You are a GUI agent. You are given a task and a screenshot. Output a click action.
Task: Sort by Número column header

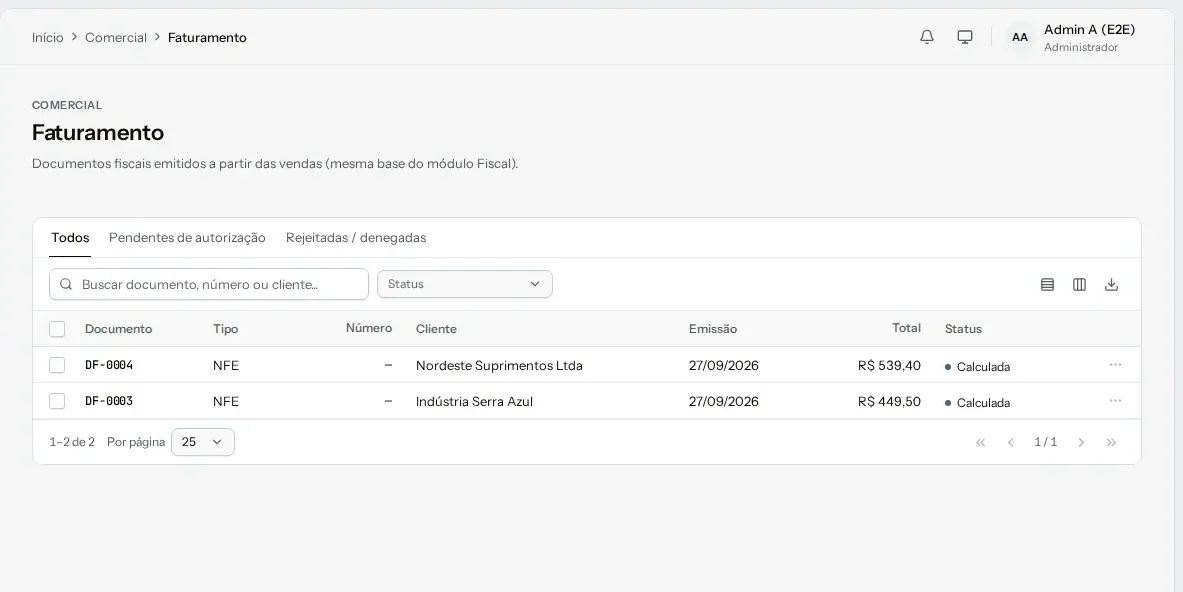(x=369, y=328)
